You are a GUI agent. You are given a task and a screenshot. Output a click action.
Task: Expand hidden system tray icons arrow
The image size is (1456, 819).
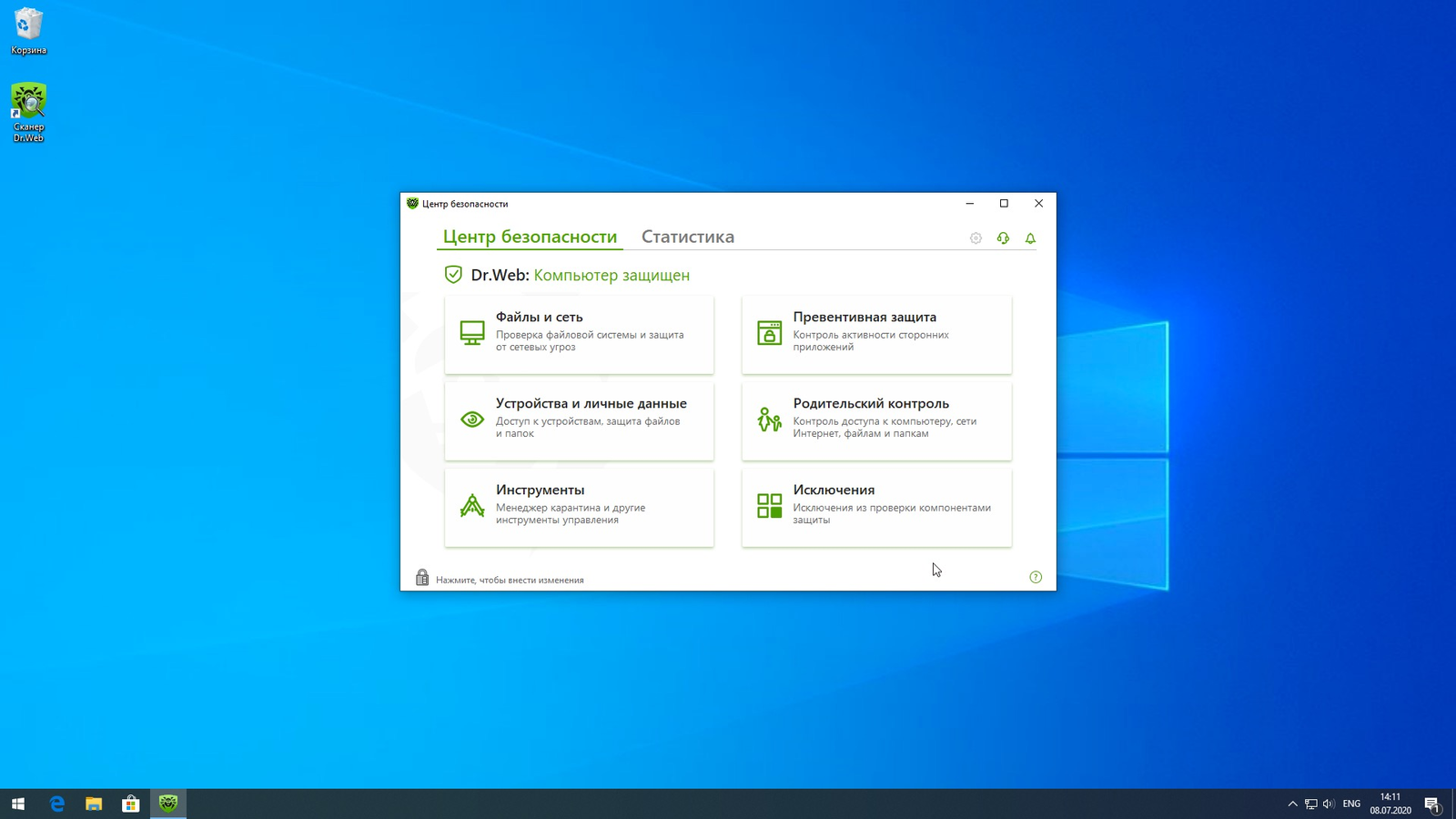pos(1292,804)
